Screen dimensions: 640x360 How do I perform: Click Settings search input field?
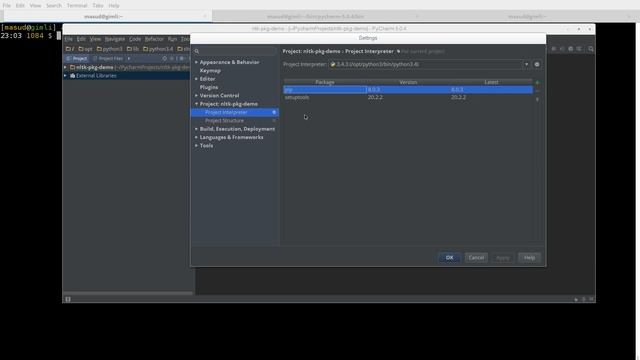click(x=235, y=51)
